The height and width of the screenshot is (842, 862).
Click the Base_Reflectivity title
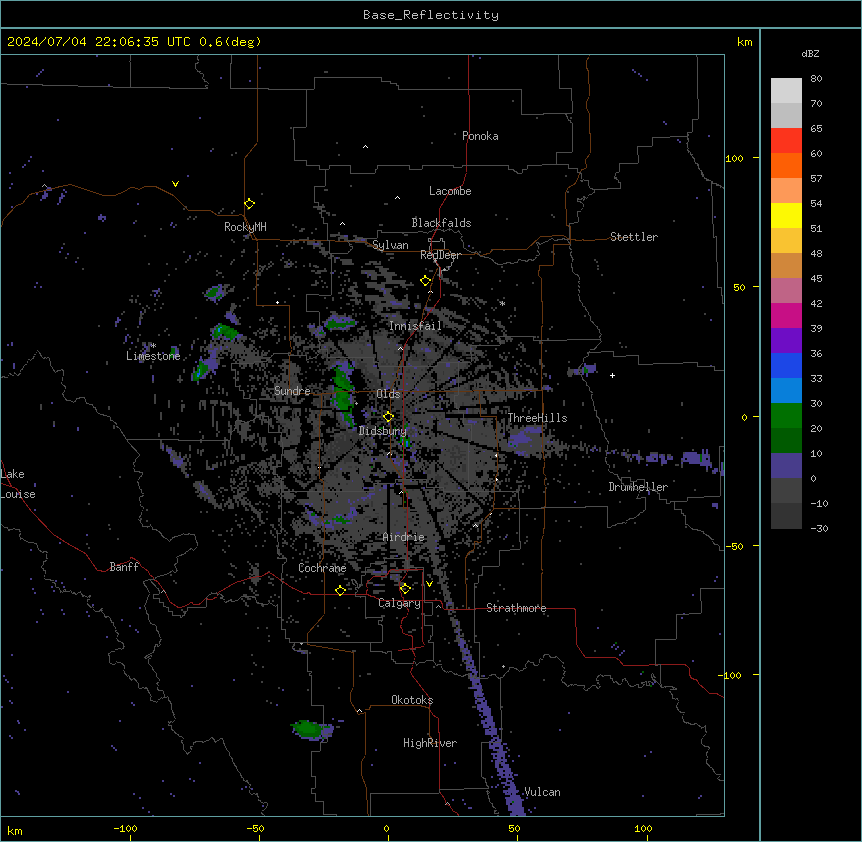point(431,15)
